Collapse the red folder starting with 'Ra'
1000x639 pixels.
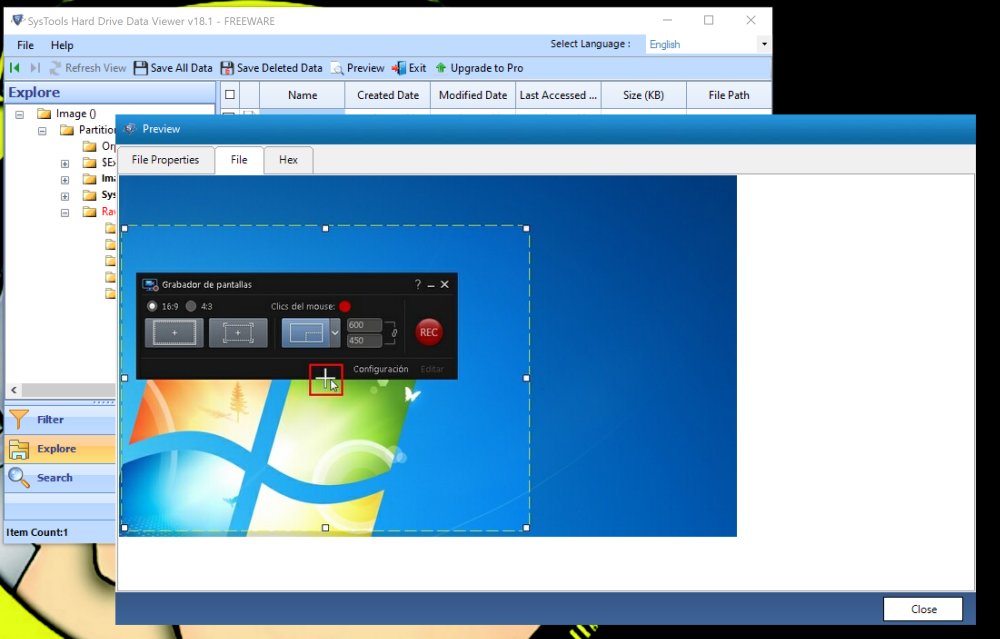click(x=65, y=213)
